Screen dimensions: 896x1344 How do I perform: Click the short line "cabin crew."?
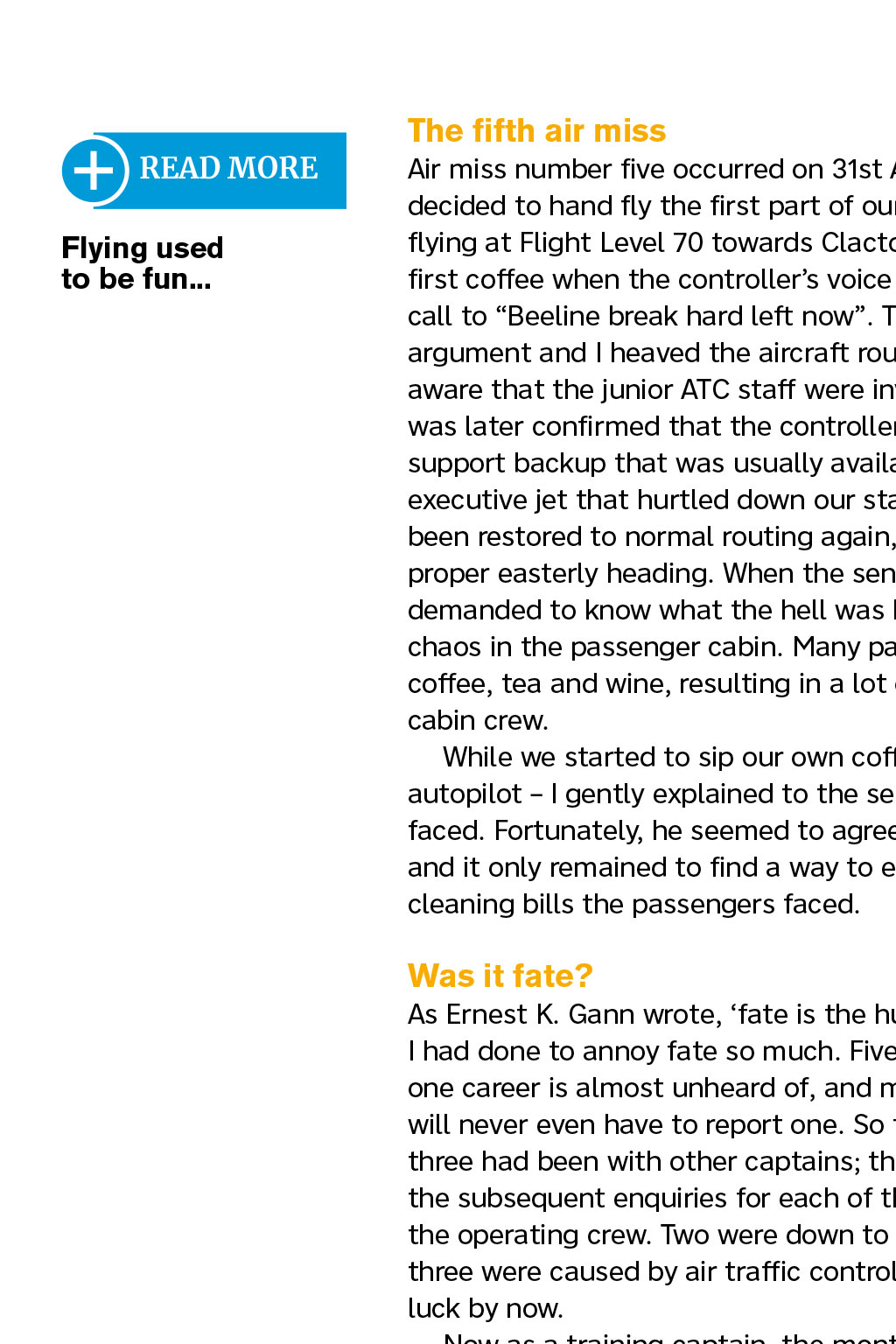pyautogui.click(x=478, y=720)
